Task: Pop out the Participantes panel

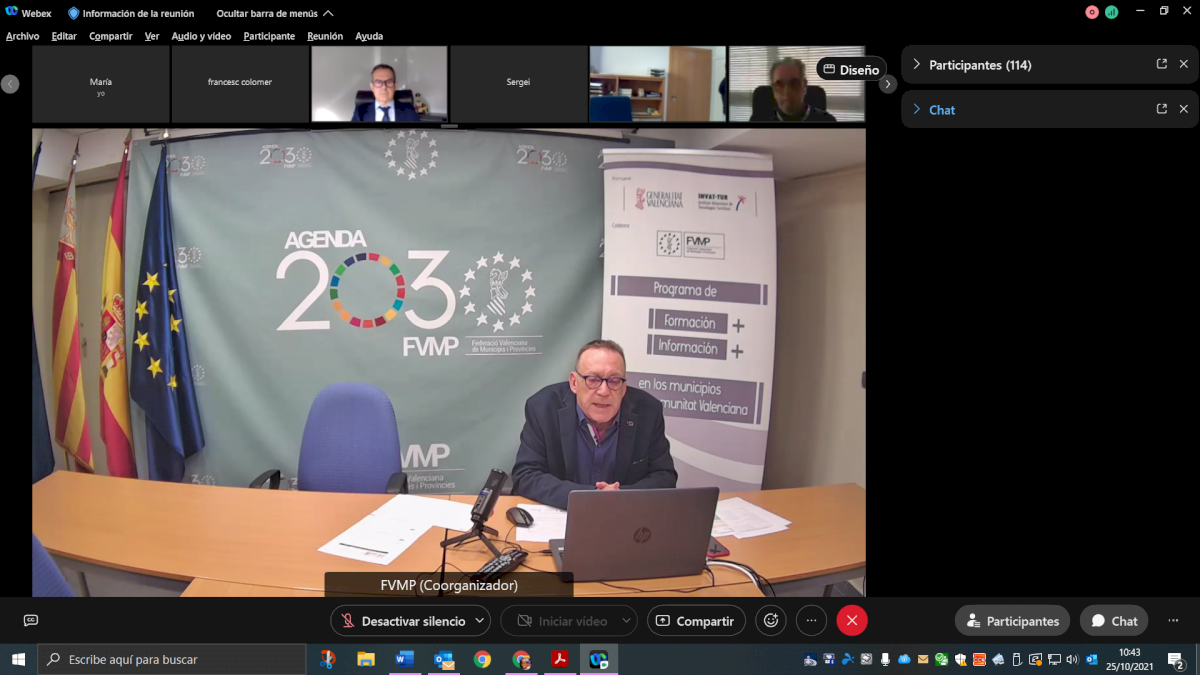Action: (1161, 64)
